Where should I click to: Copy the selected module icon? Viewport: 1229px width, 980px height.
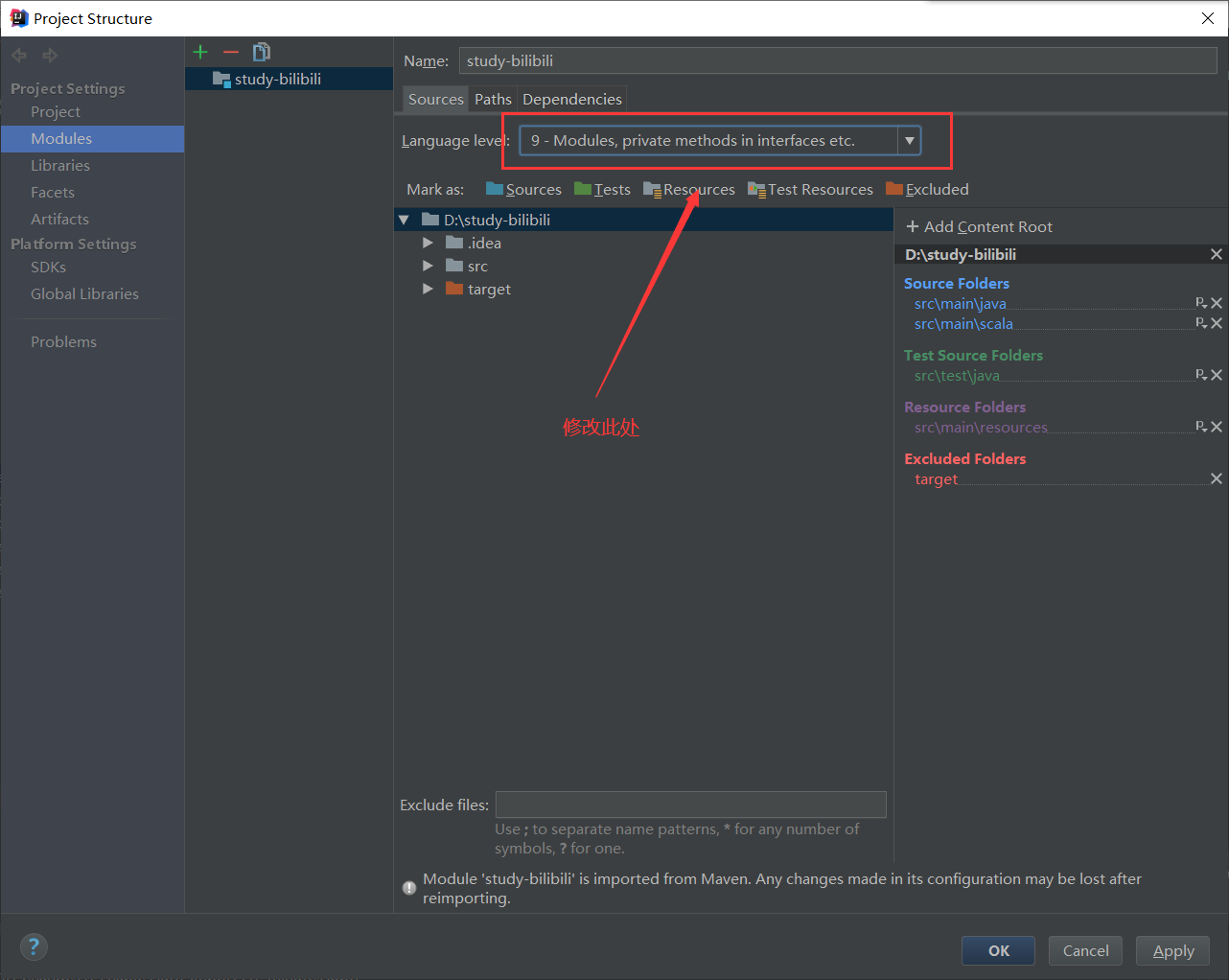click(x=261, y=52)
